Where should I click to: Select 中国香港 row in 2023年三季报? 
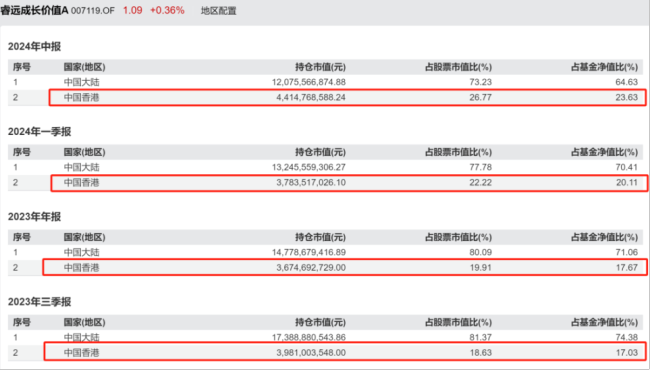click(325, 353)
